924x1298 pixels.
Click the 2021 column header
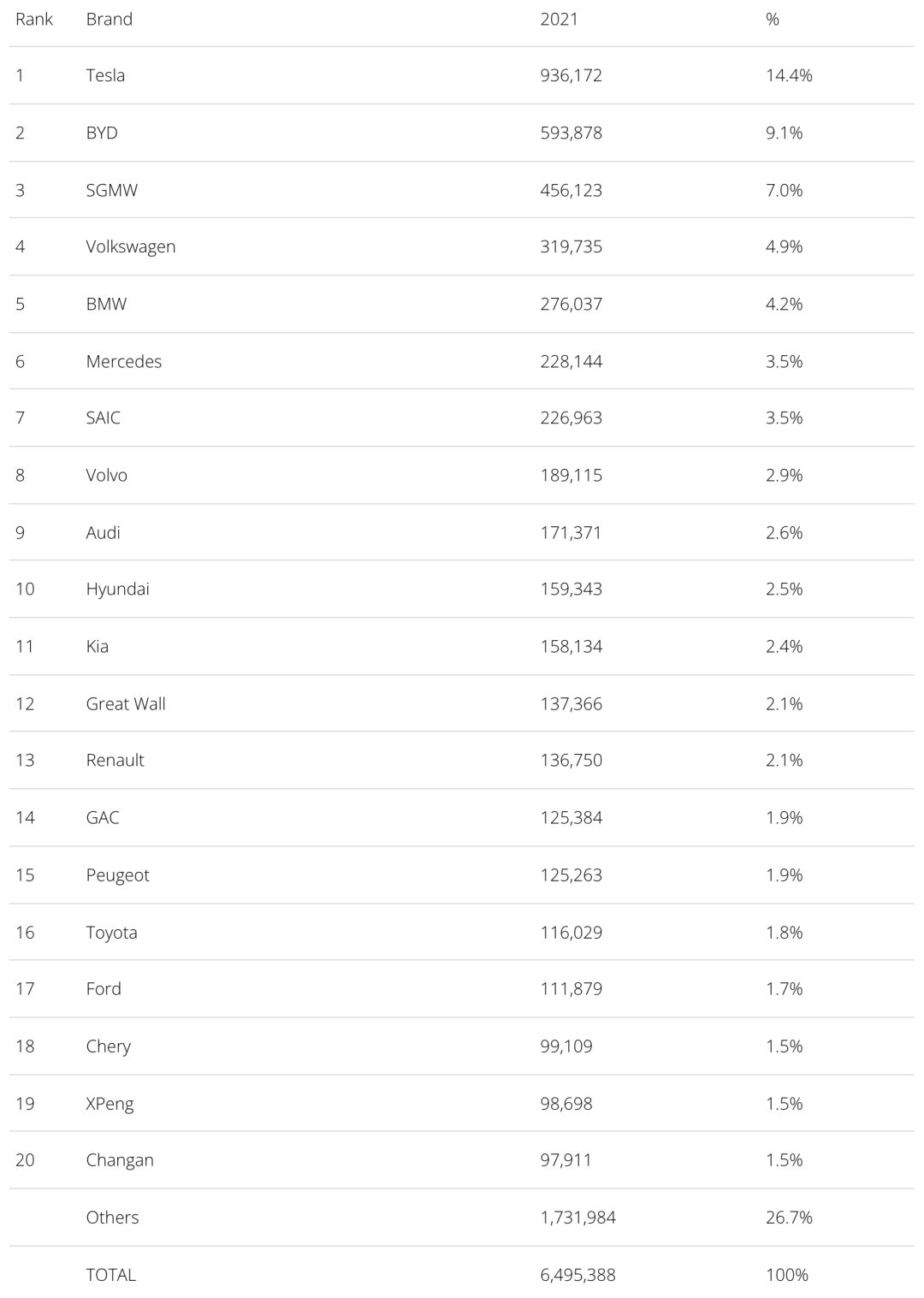[x=559, y=19]
